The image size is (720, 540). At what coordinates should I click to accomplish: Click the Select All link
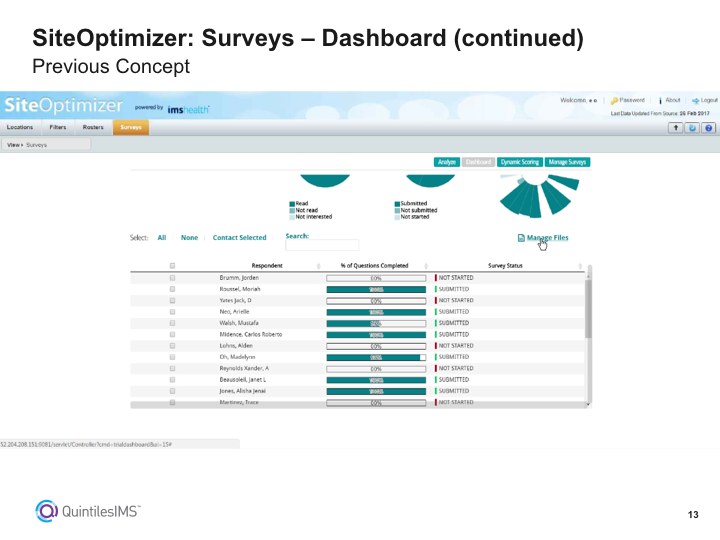pos(162,237)
